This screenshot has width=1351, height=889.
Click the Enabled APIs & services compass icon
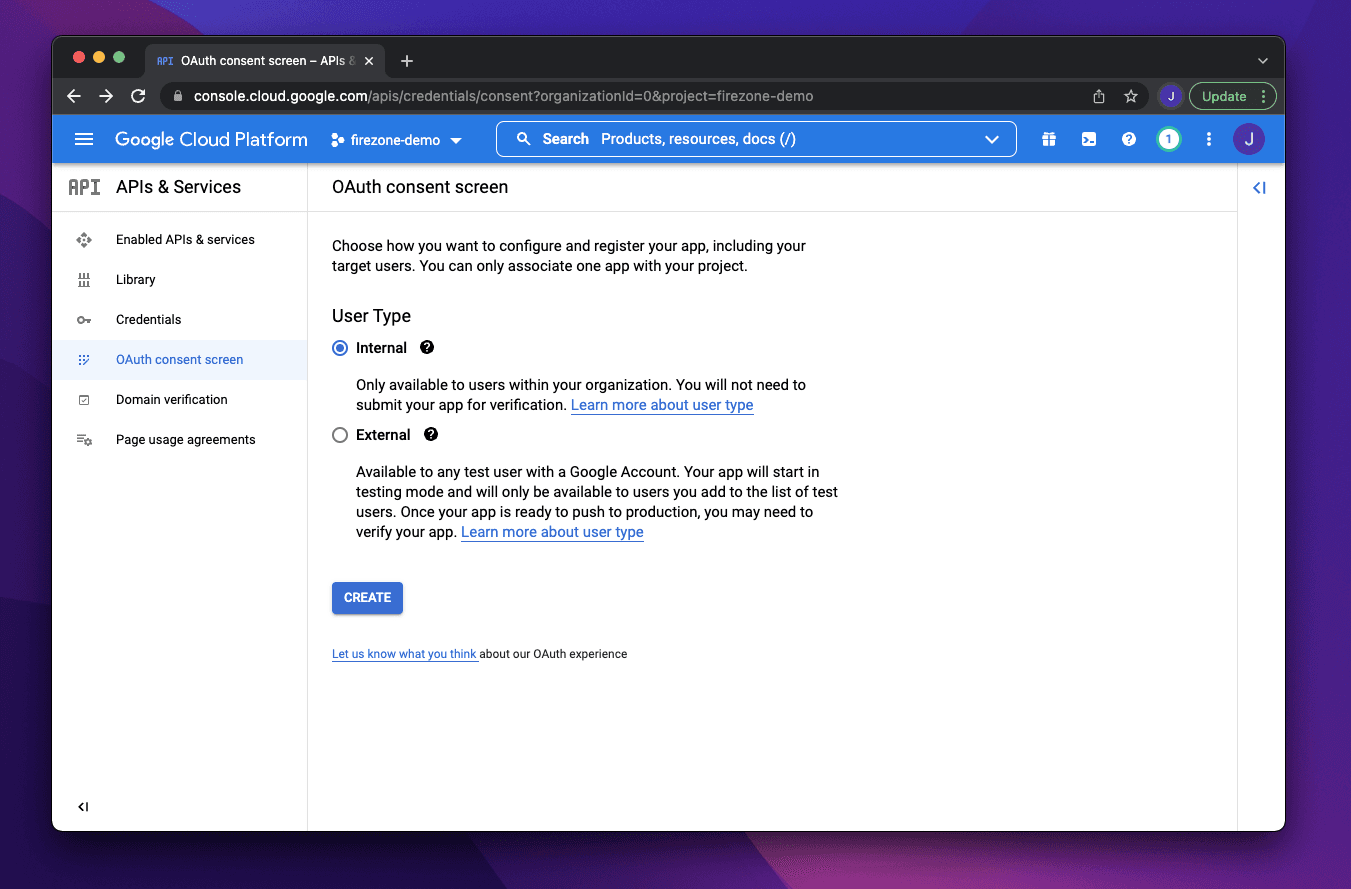[x=84, y=239]
